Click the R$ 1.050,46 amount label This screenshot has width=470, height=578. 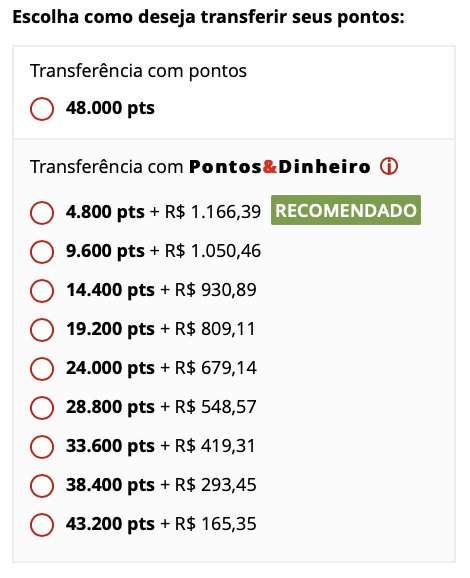pyautogui.click(x=213, y=251)
